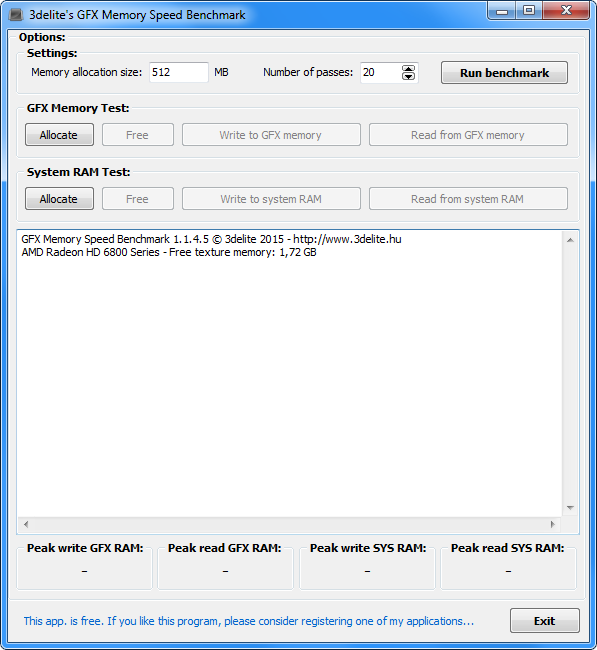Increase the number of passes with up arrow
Screen dimensions: 597x650
408,69
